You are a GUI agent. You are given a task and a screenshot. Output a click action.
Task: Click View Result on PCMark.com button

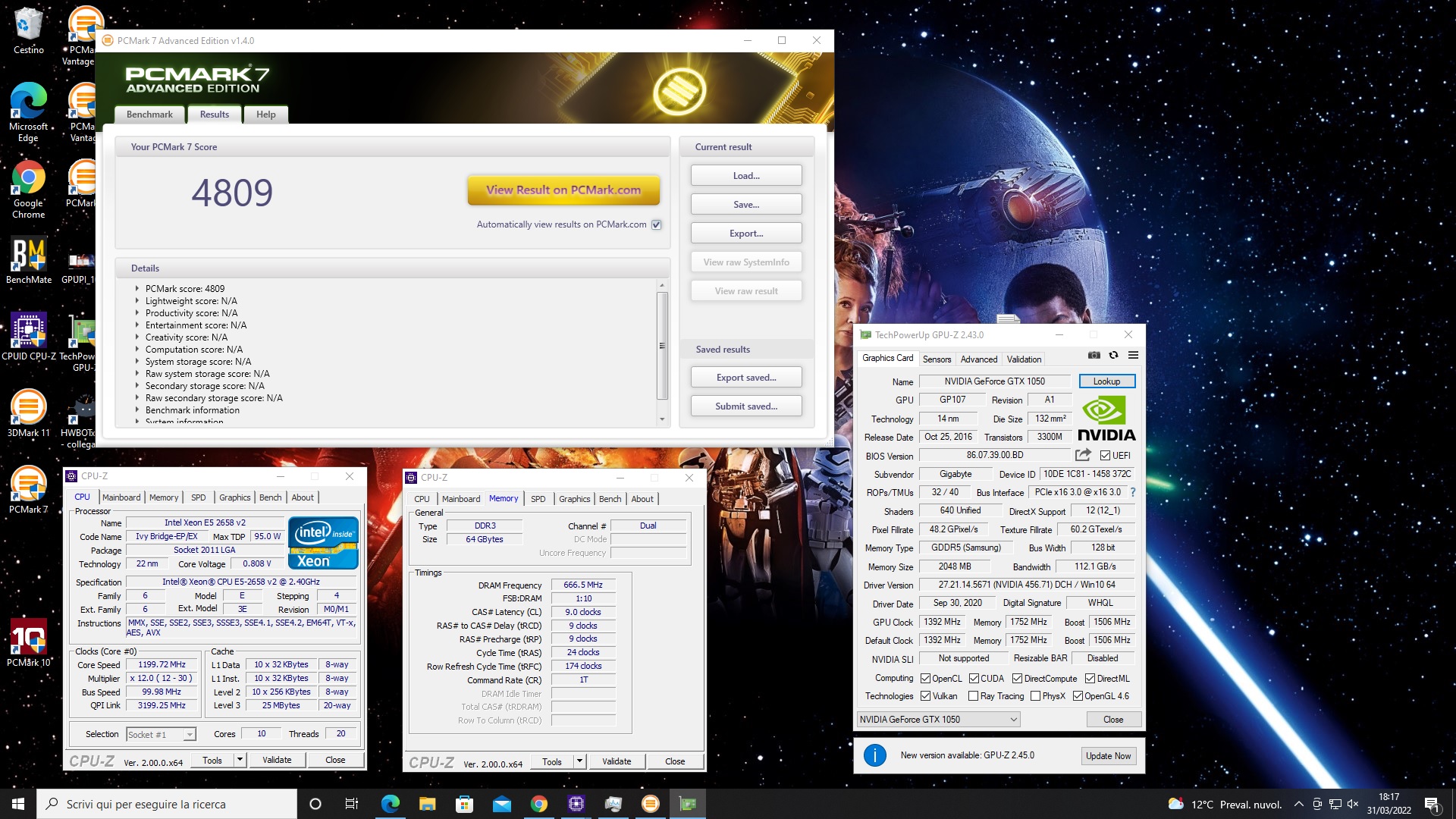coord(563,190)
